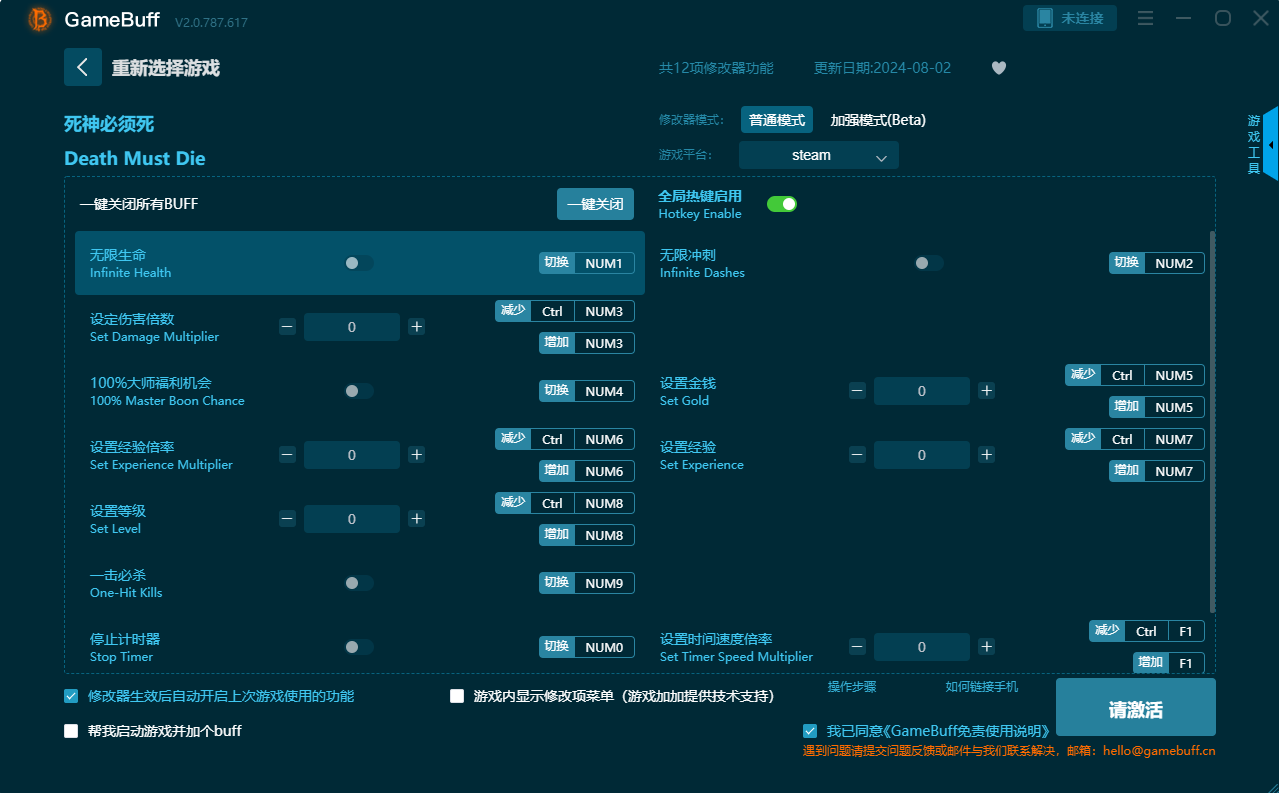Viewport: 1279px width, 793px height.
Task: Click 更新日期:2024-08-02 text
Action: 882,68
